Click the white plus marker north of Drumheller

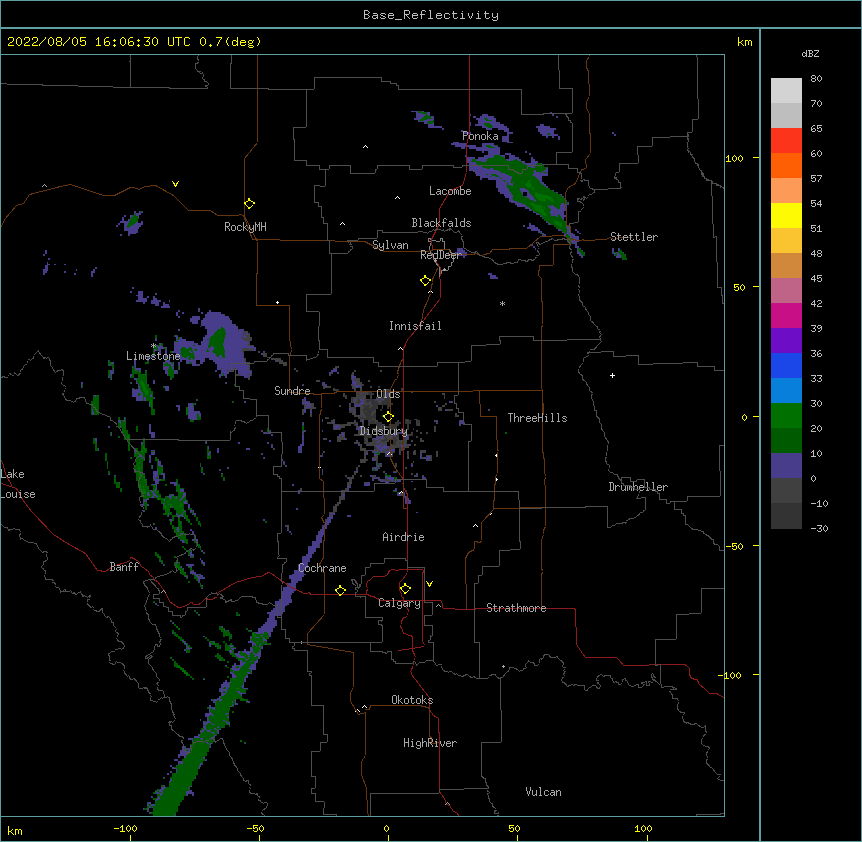612,375
